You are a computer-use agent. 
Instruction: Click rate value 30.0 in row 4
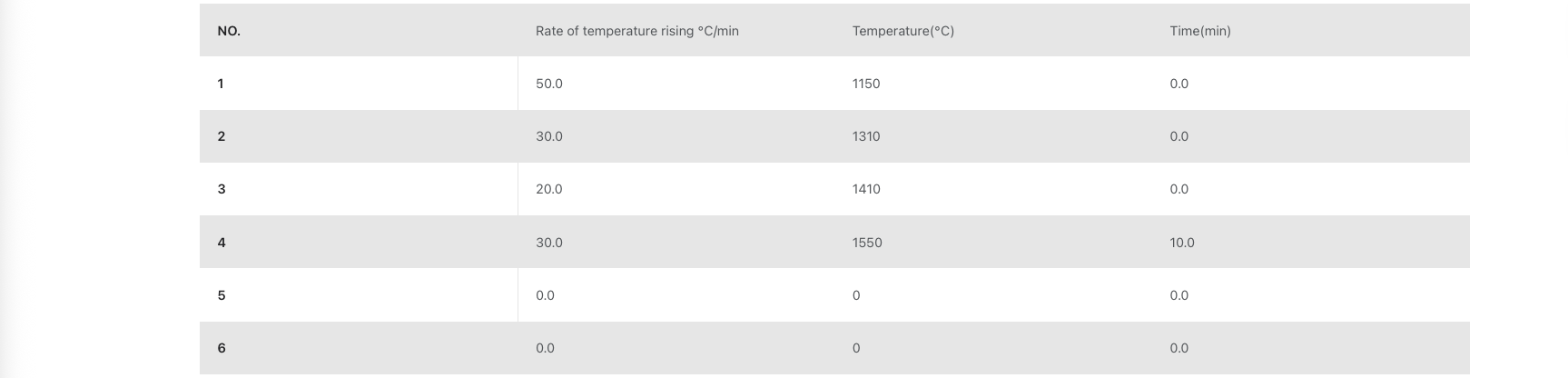pyautogui.click(x=548, y=243)
